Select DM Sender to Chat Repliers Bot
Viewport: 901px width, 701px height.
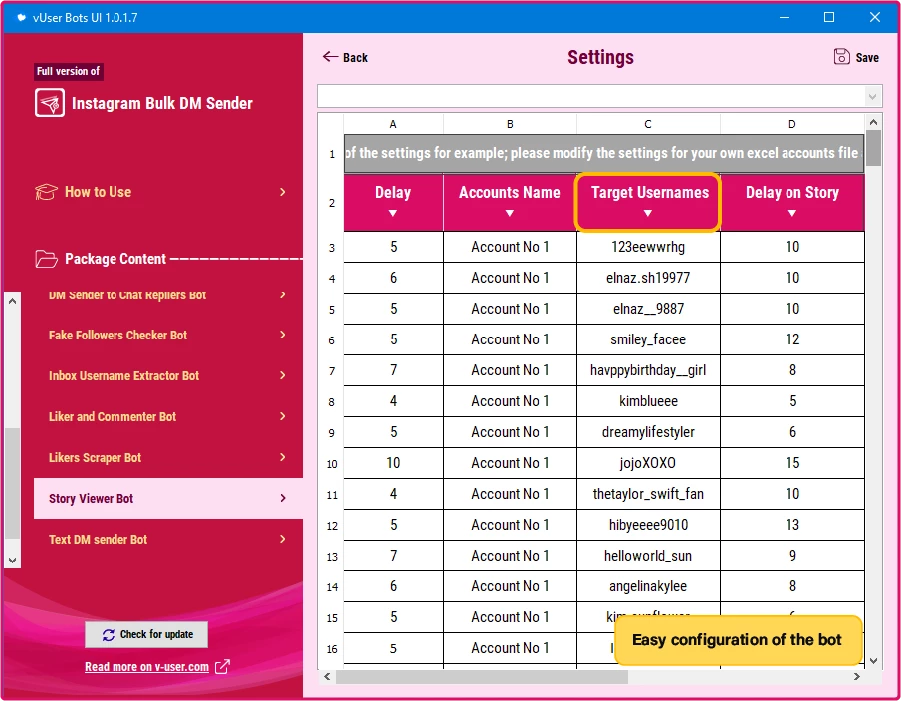(x=168, y=295)
